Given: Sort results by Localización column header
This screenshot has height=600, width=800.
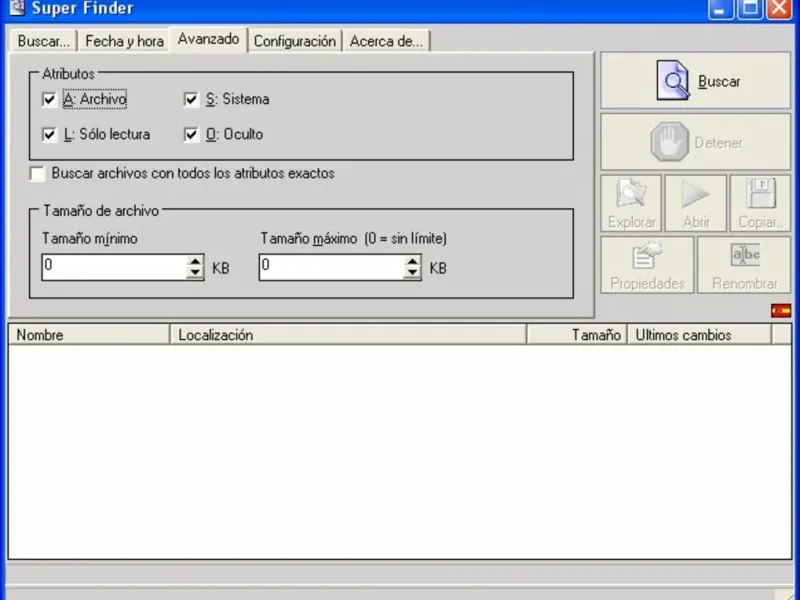Looking at the screenshot, I should (348, 335).
